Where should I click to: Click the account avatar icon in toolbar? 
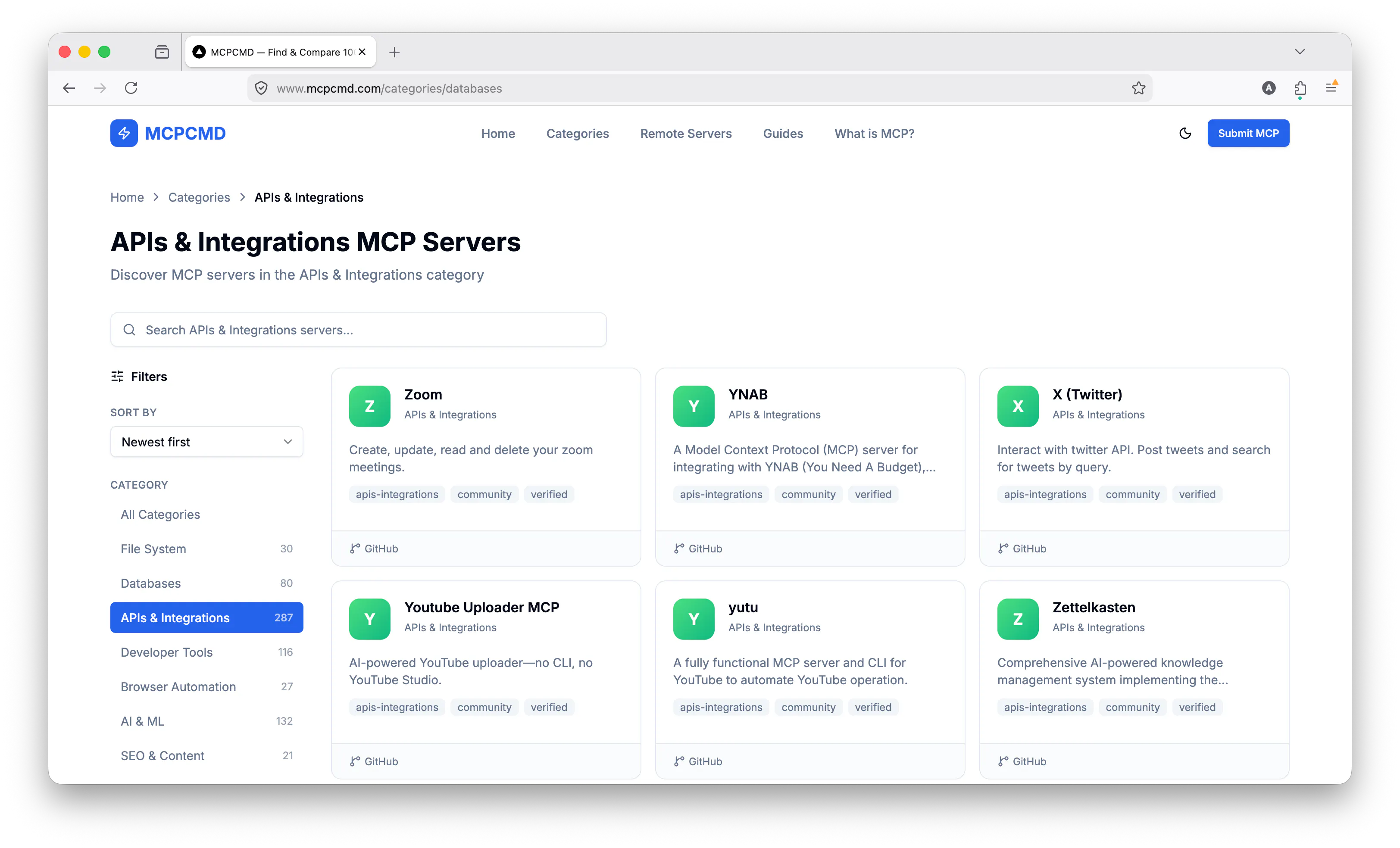coord(1268,88)
